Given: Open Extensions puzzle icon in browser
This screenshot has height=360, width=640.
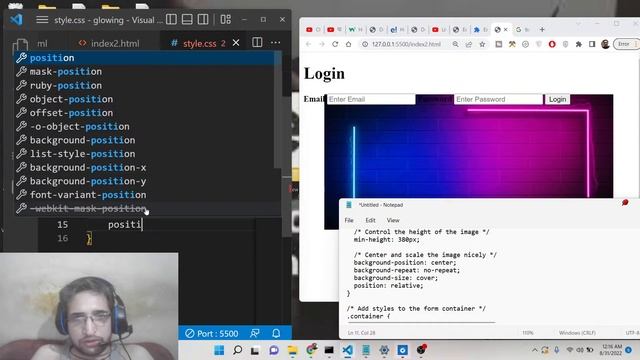Looking at the screenshot, I should tap(578, 44).
